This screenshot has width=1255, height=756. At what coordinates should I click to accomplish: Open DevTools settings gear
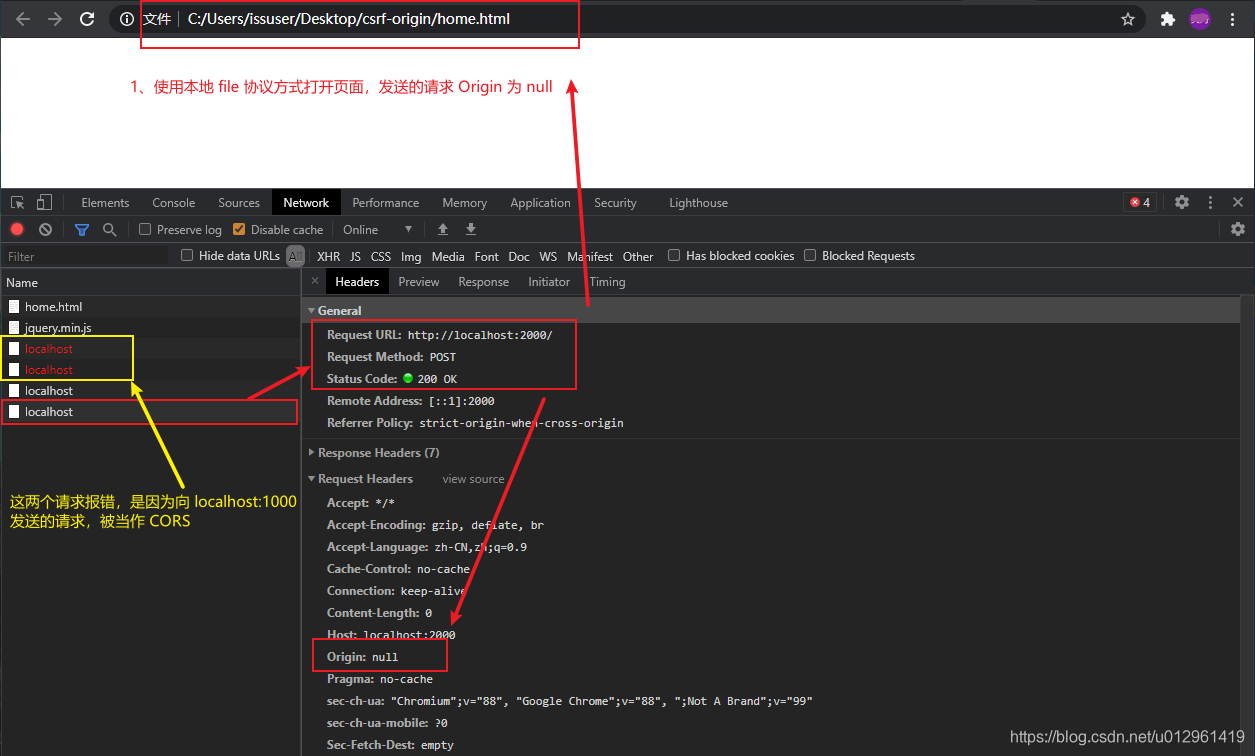coord(1182,202)
